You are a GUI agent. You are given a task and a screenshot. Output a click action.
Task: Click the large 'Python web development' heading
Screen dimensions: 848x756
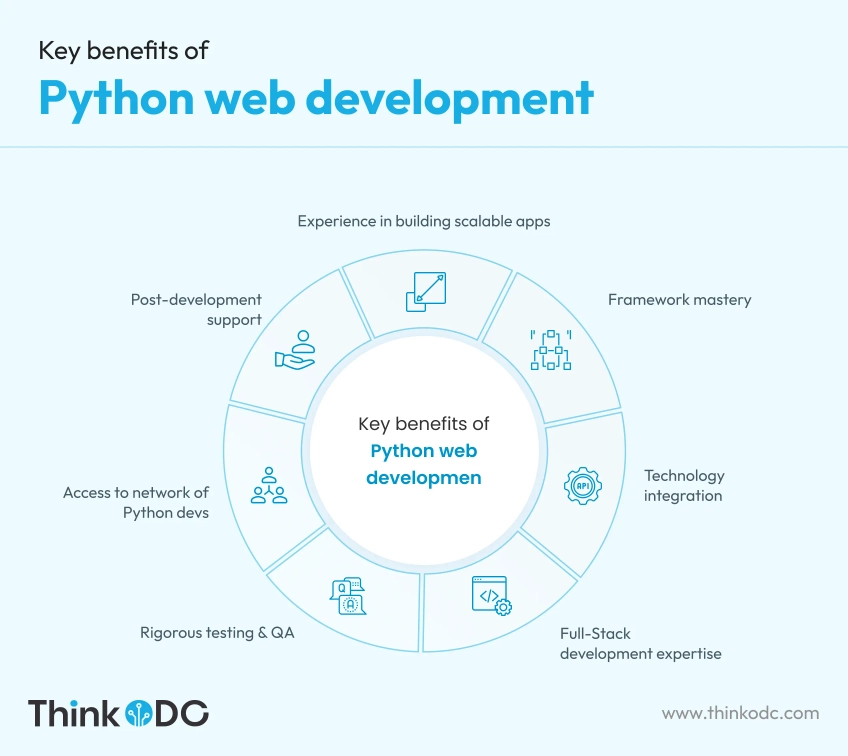pos(316,100)
